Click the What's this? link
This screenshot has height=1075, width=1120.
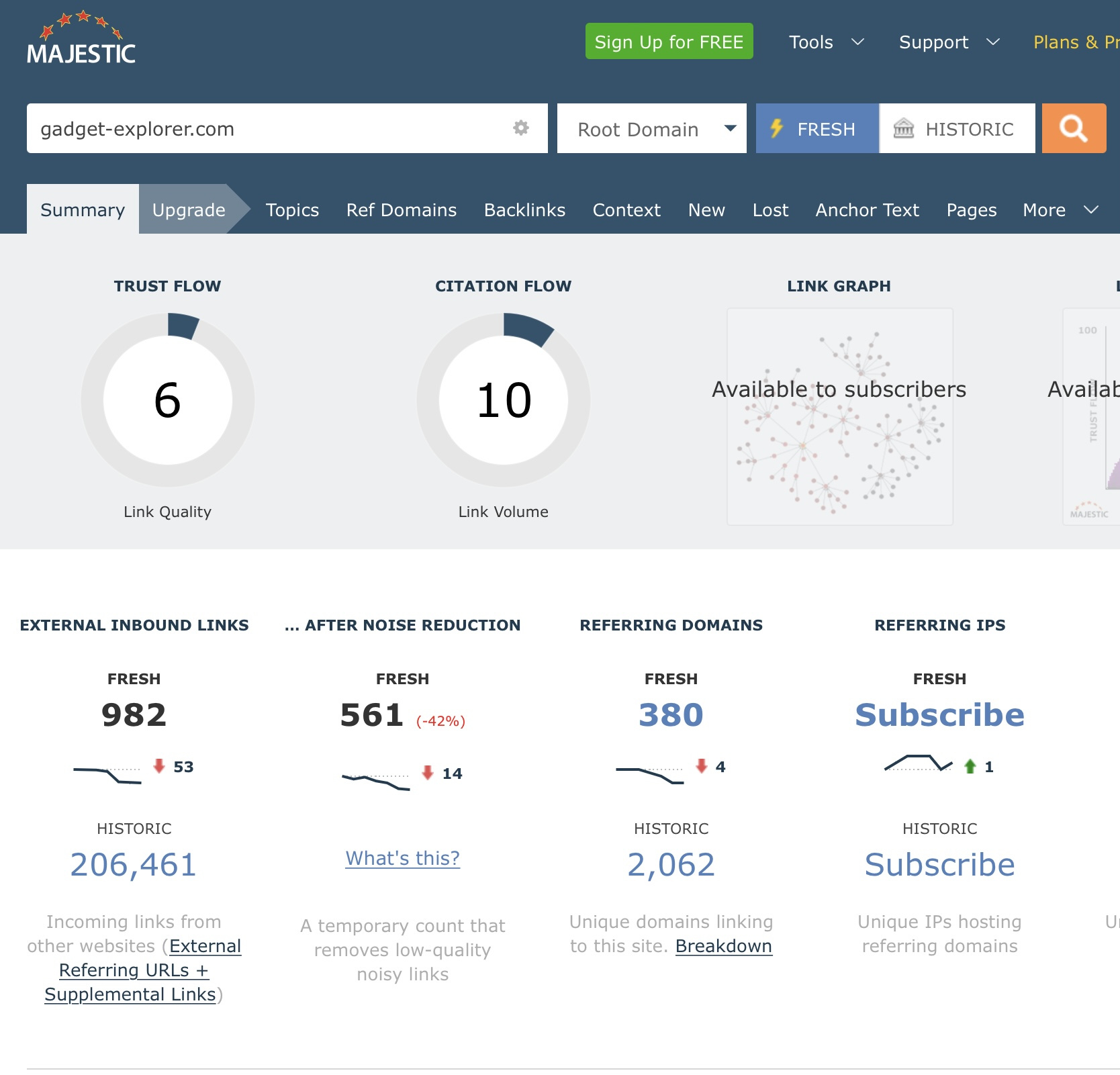coord(403,858)
